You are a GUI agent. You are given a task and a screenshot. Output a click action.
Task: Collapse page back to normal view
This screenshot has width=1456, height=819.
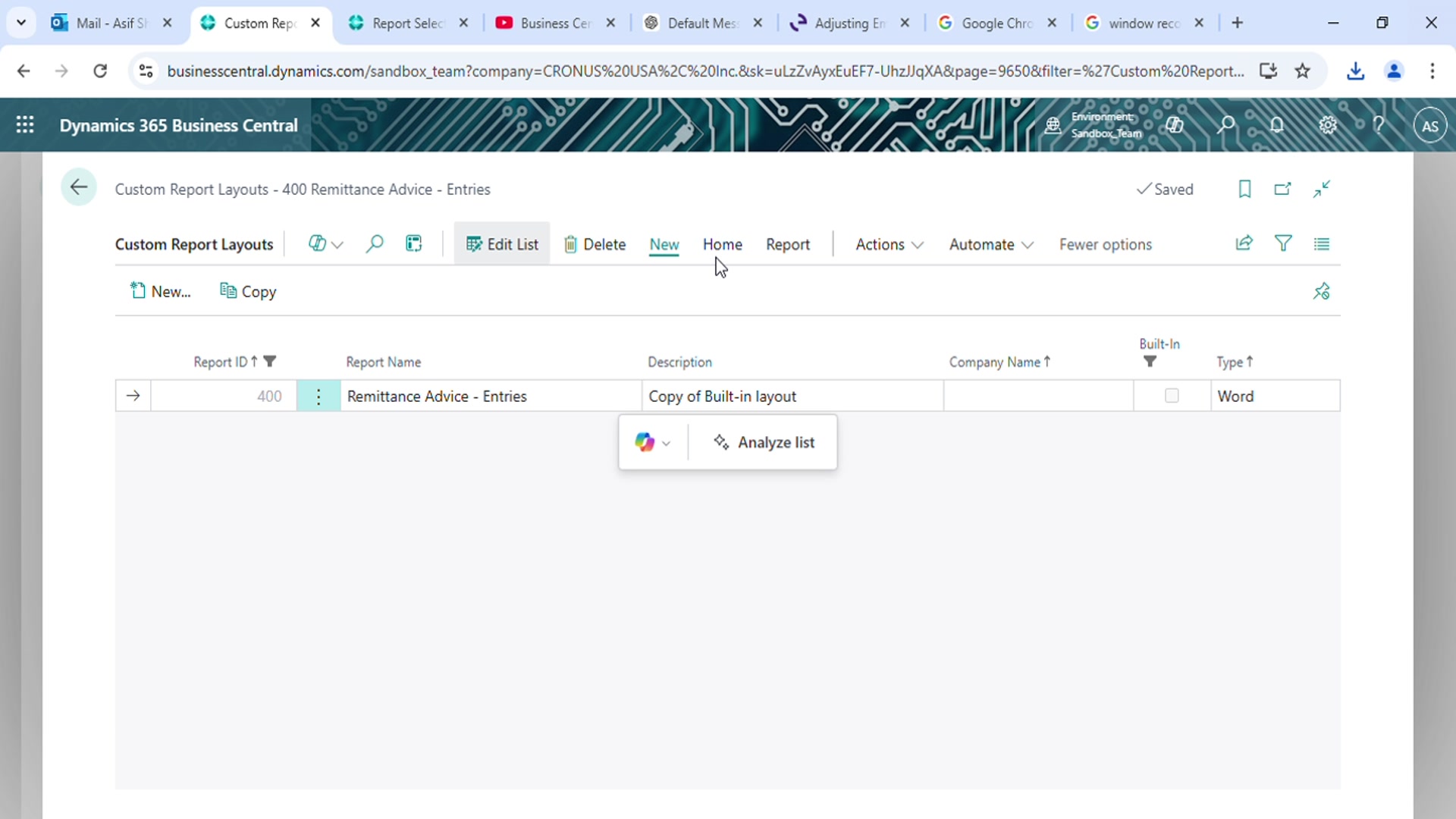pyautogui.click(x=1322, y=189)
